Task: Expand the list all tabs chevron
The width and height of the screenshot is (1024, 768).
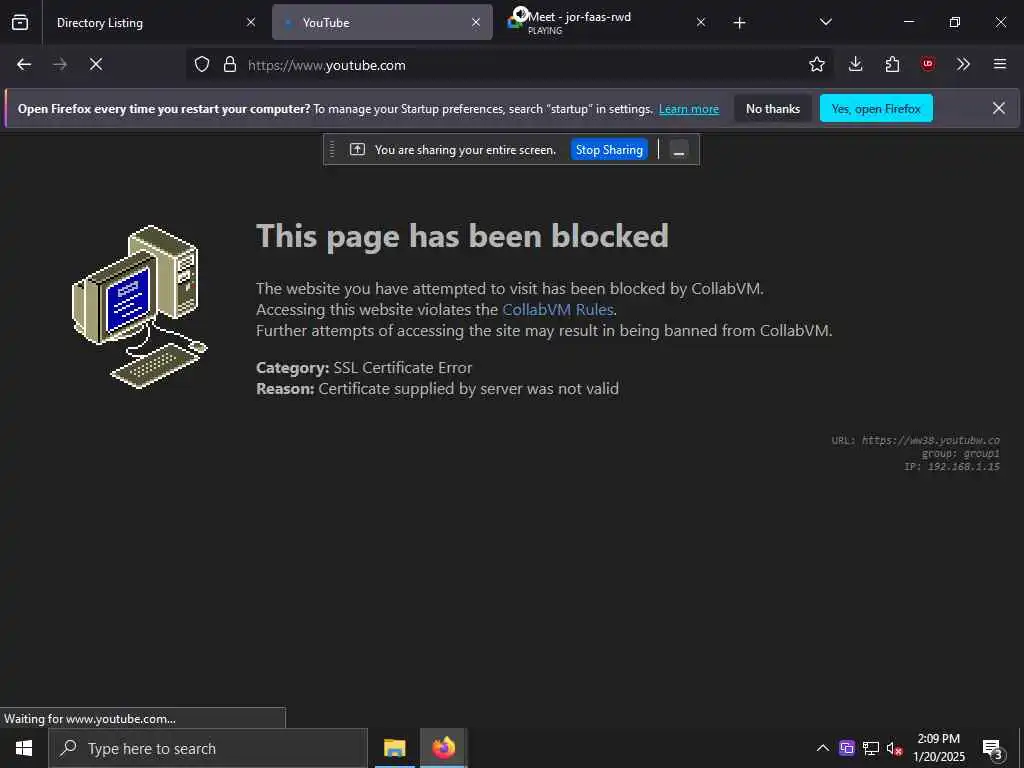Action: click(825, 22)
